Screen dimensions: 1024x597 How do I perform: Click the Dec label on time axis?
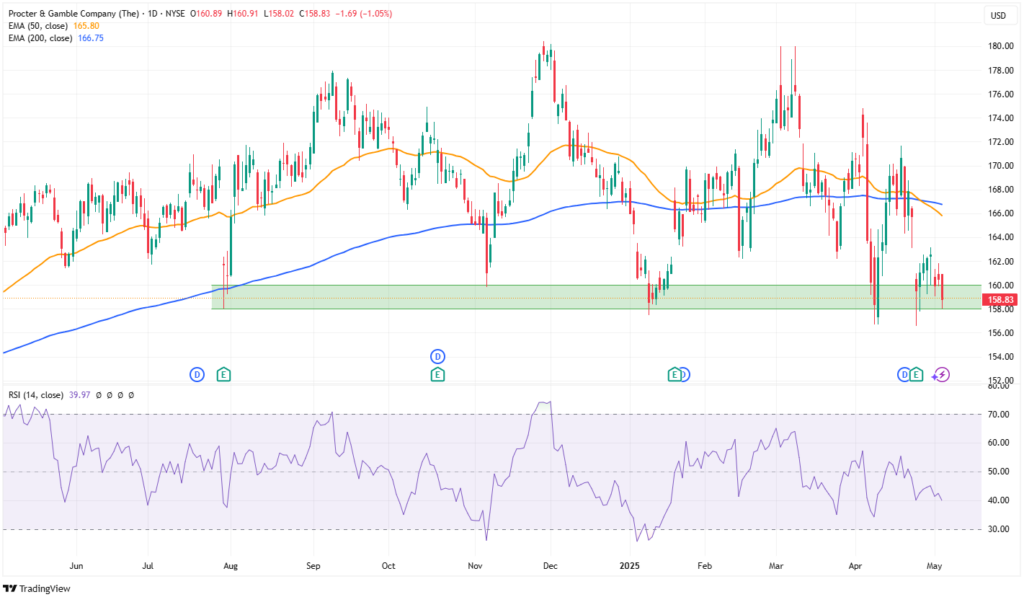551,566
